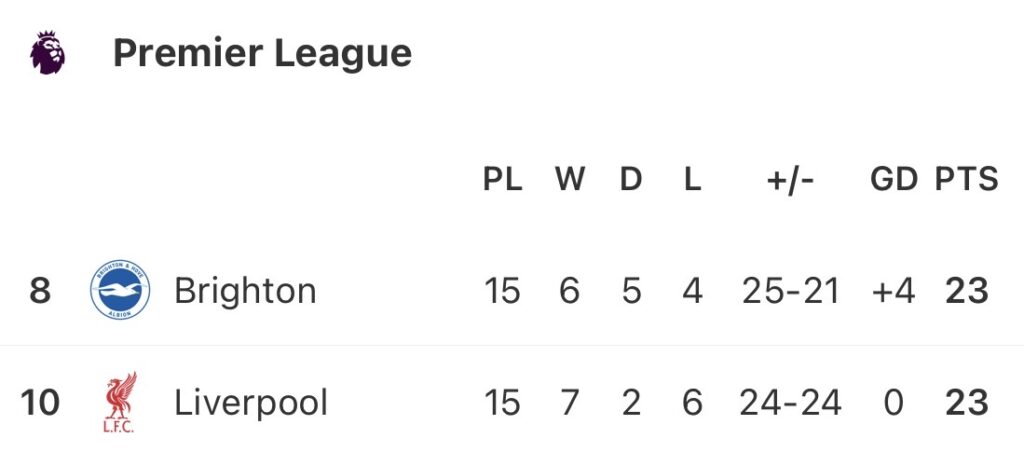Click the Brighton club crest
The image size is (1024, 466).
point(120,291)
